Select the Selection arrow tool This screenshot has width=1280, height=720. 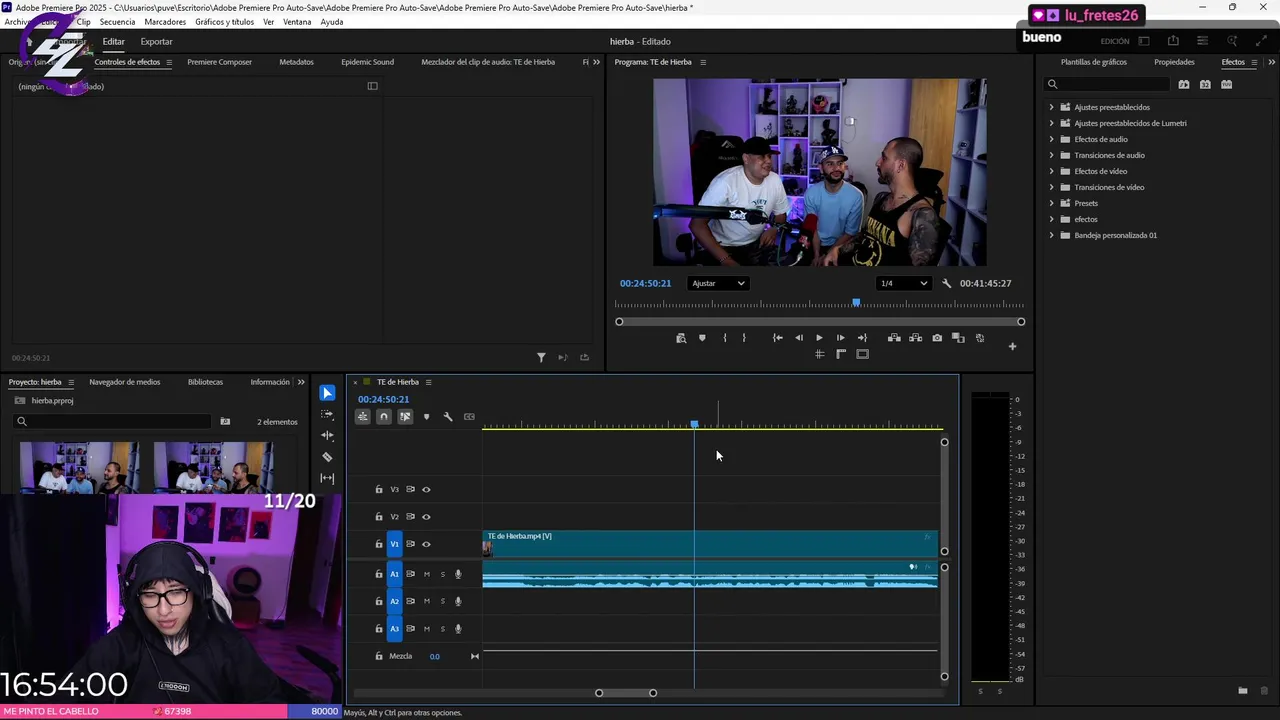point(327,393)
